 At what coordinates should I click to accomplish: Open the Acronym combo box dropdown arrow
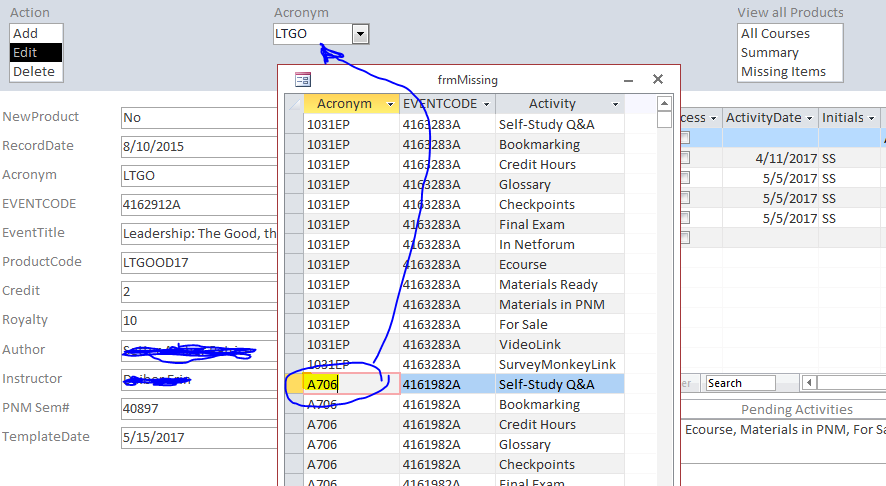coord(361,34)
